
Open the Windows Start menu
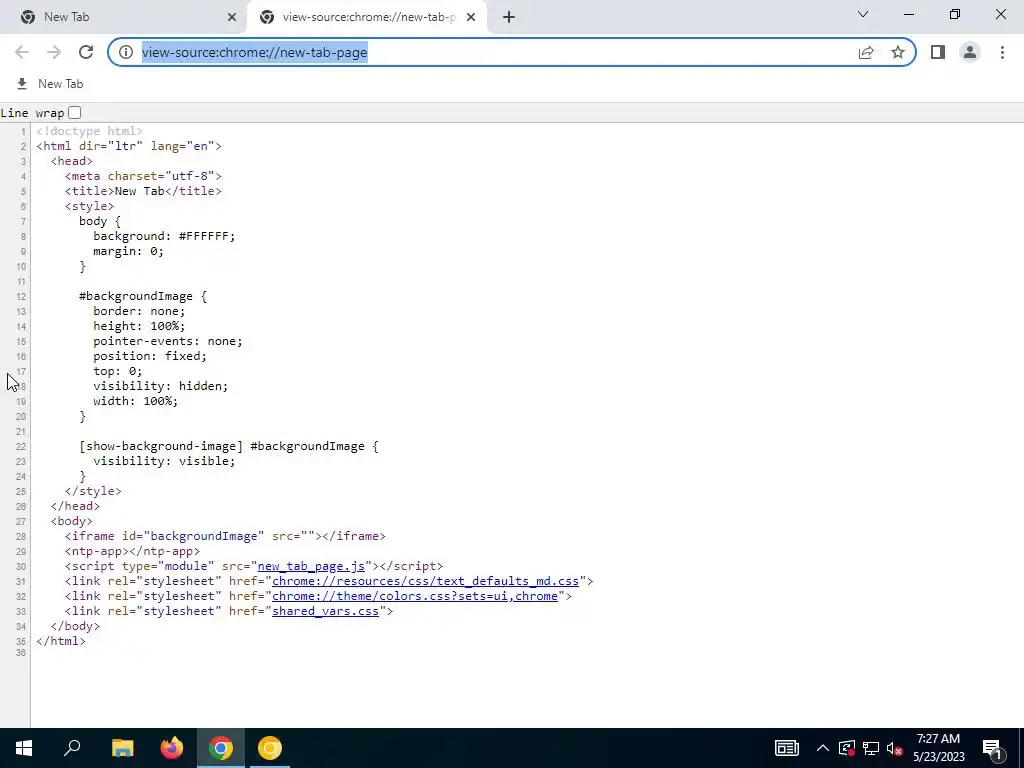(x=24, y=748)
